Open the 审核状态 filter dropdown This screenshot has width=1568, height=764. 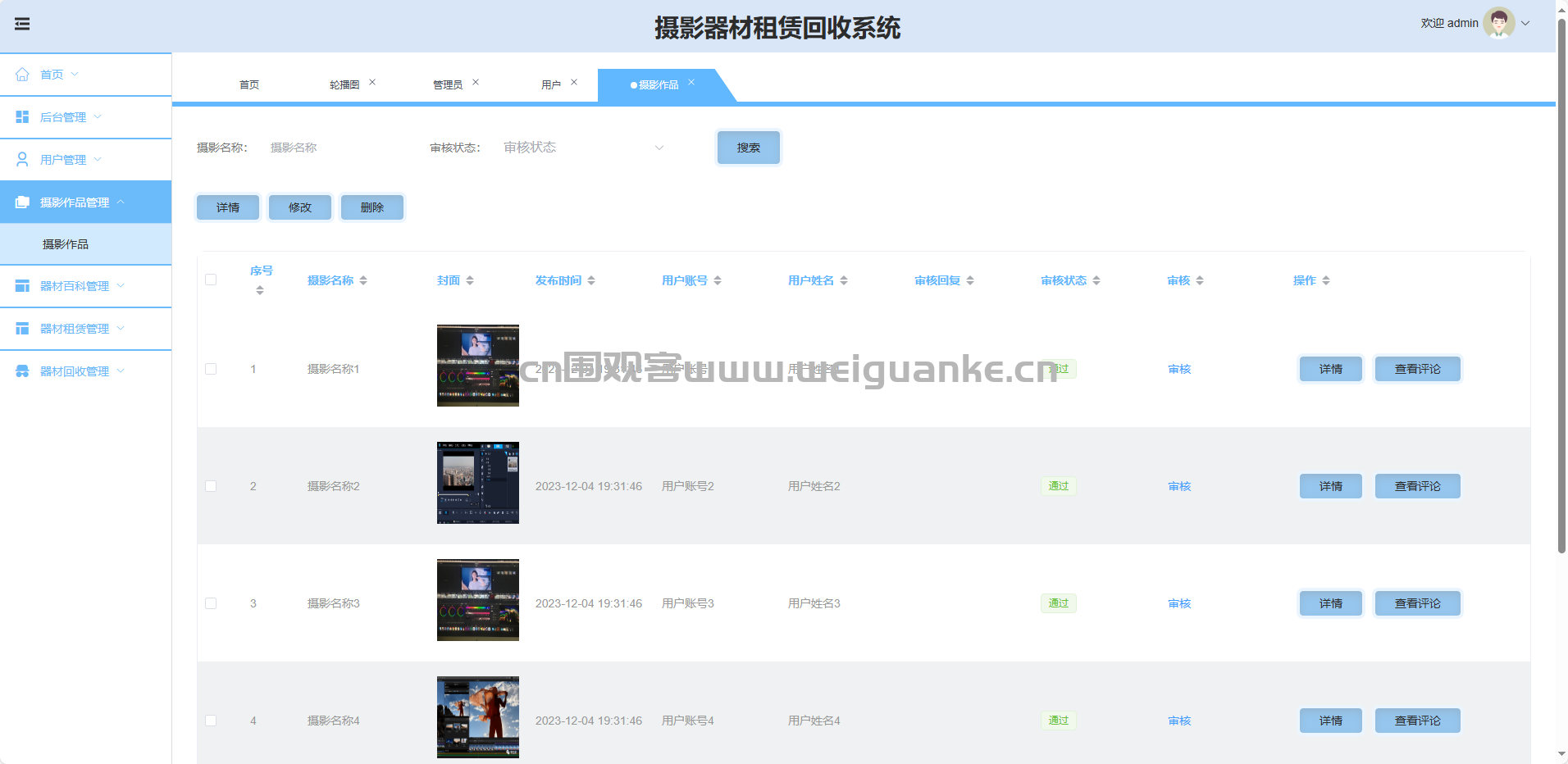point(583,148)
